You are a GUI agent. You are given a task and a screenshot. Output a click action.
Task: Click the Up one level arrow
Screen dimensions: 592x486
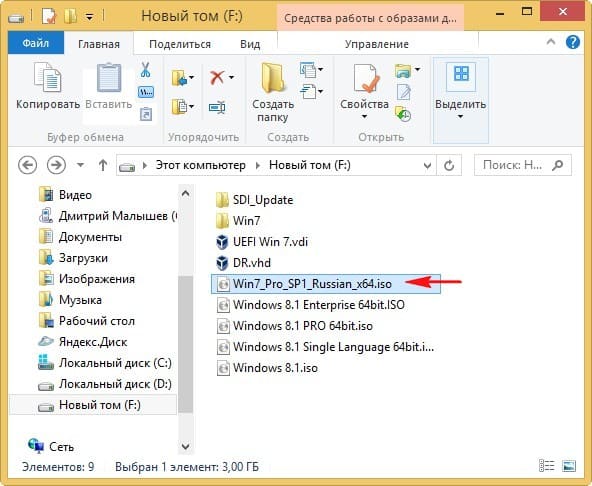[103, 165]
